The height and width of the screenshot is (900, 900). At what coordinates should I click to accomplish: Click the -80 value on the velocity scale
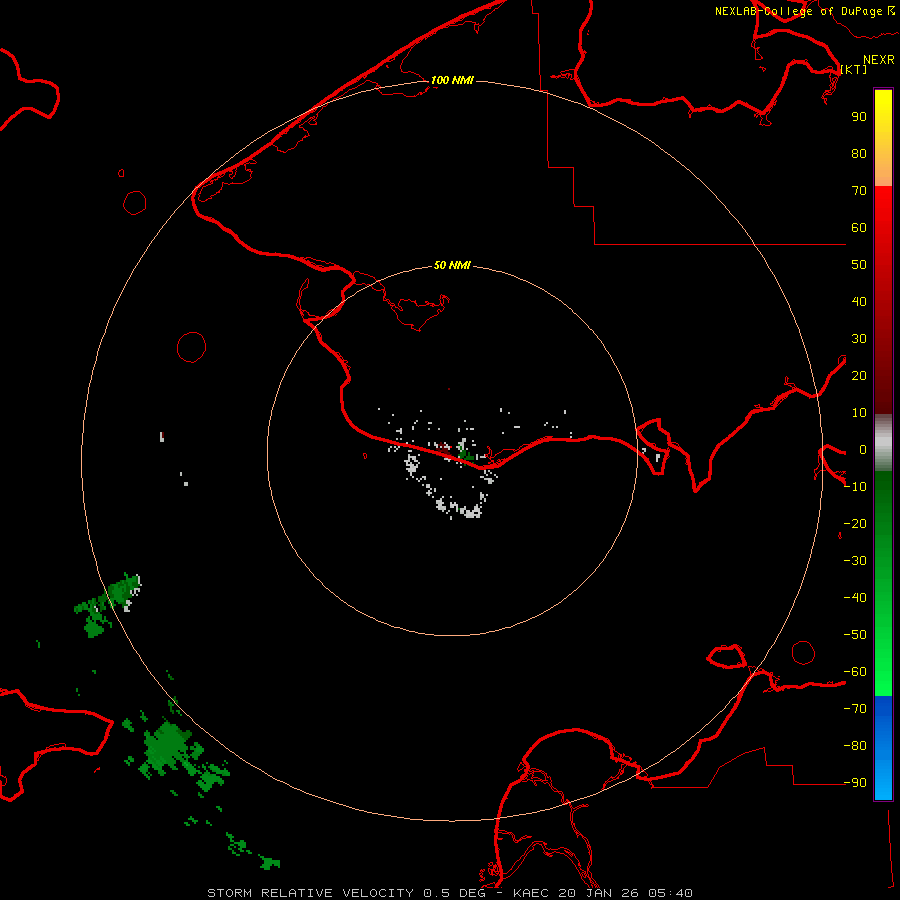[855, 746]
